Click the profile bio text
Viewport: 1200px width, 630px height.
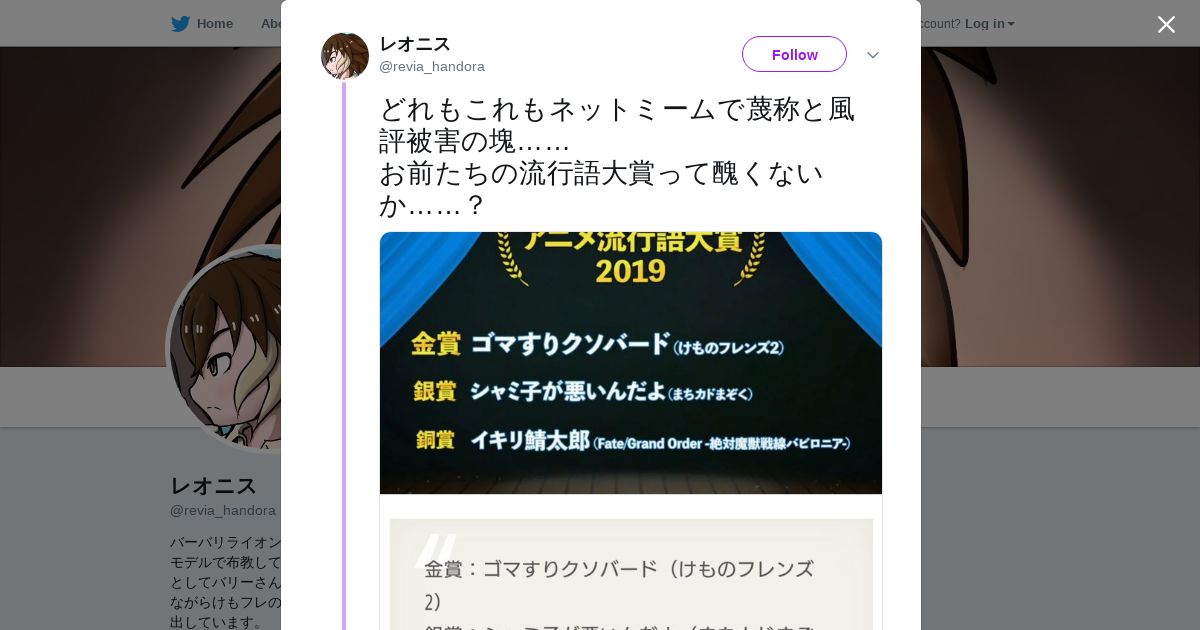pos(226,582)
